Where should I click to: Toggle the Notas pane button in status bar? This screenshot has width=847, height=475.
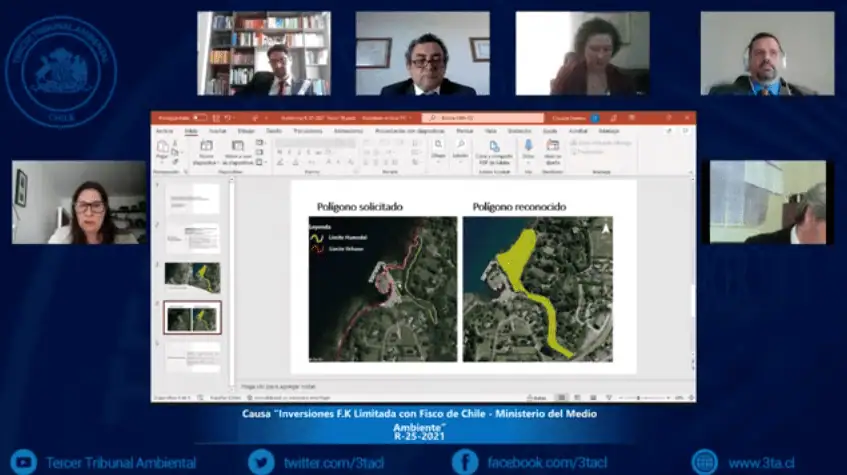coord(536,398)
